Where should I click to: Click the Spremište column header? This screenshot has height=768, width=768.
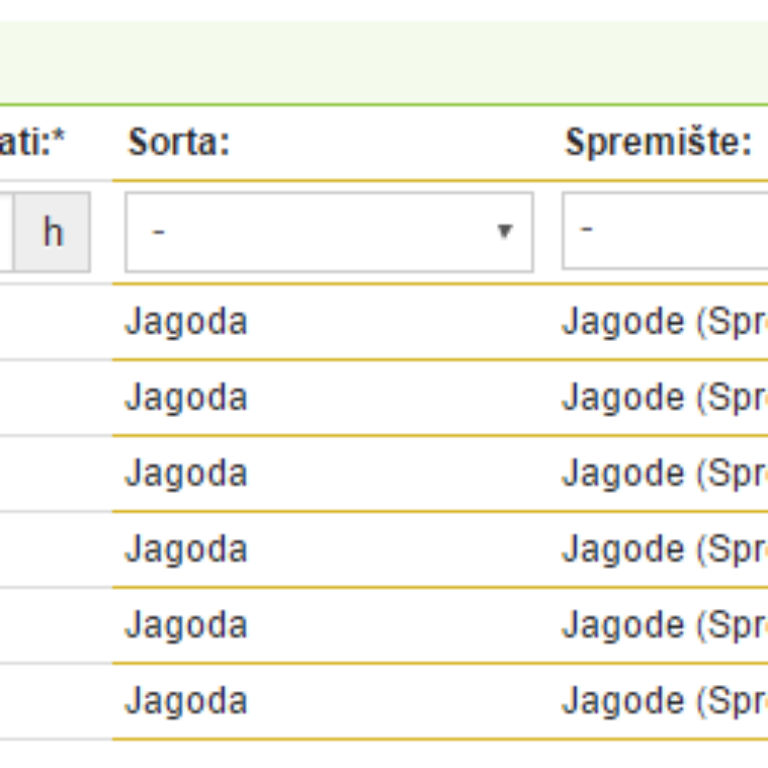click(x=658, y=143)
